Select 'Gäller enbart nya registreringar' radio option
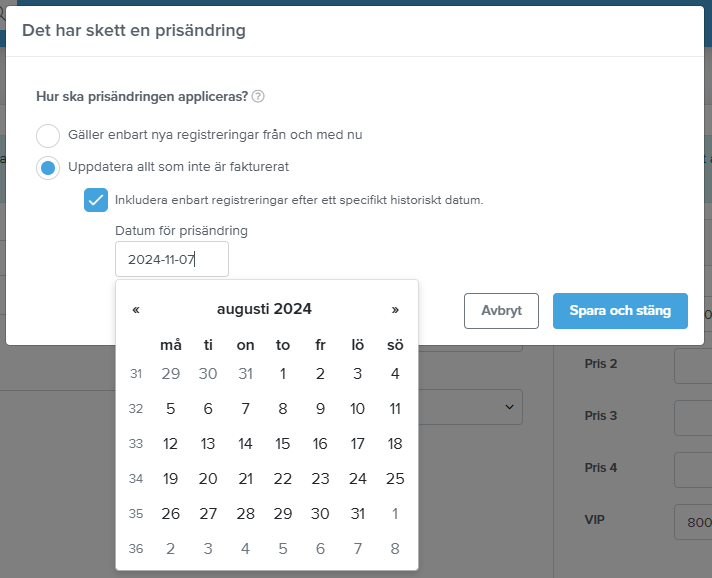 coord(48,136)
